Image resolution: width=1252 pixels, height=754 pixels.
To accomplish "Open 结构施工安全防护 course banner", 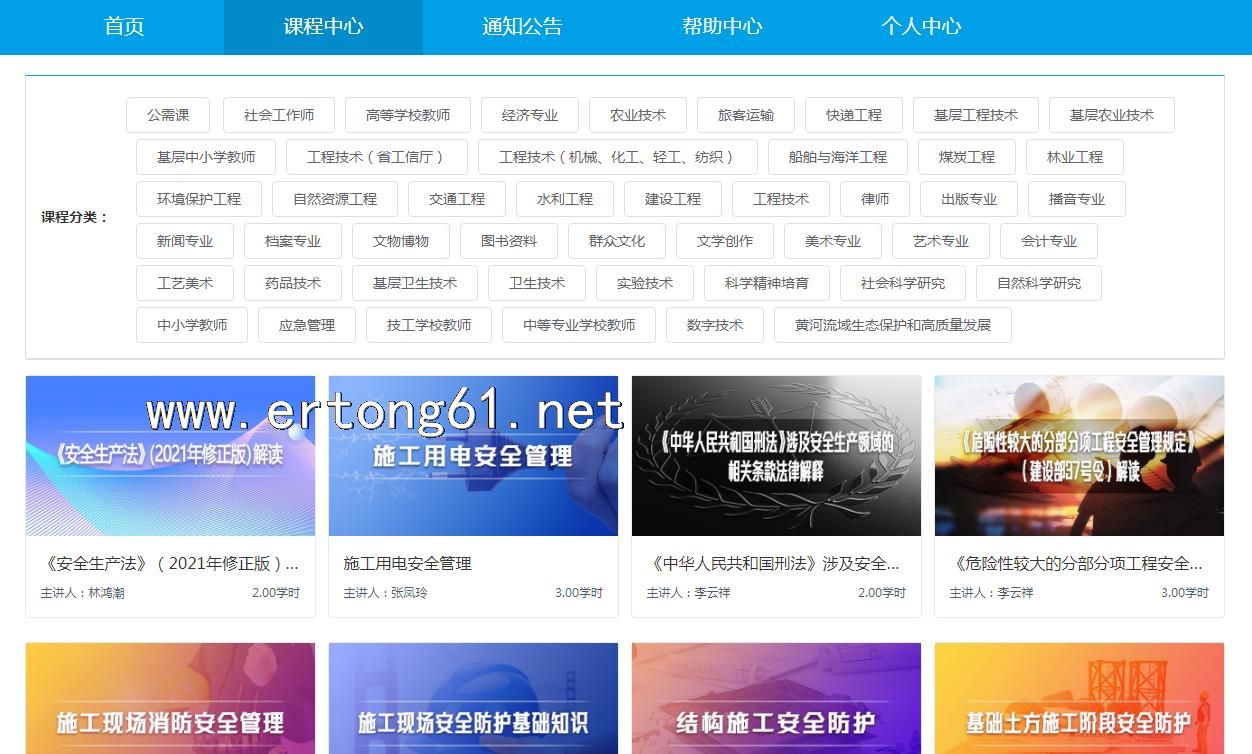I will click(x=776, y=698).
